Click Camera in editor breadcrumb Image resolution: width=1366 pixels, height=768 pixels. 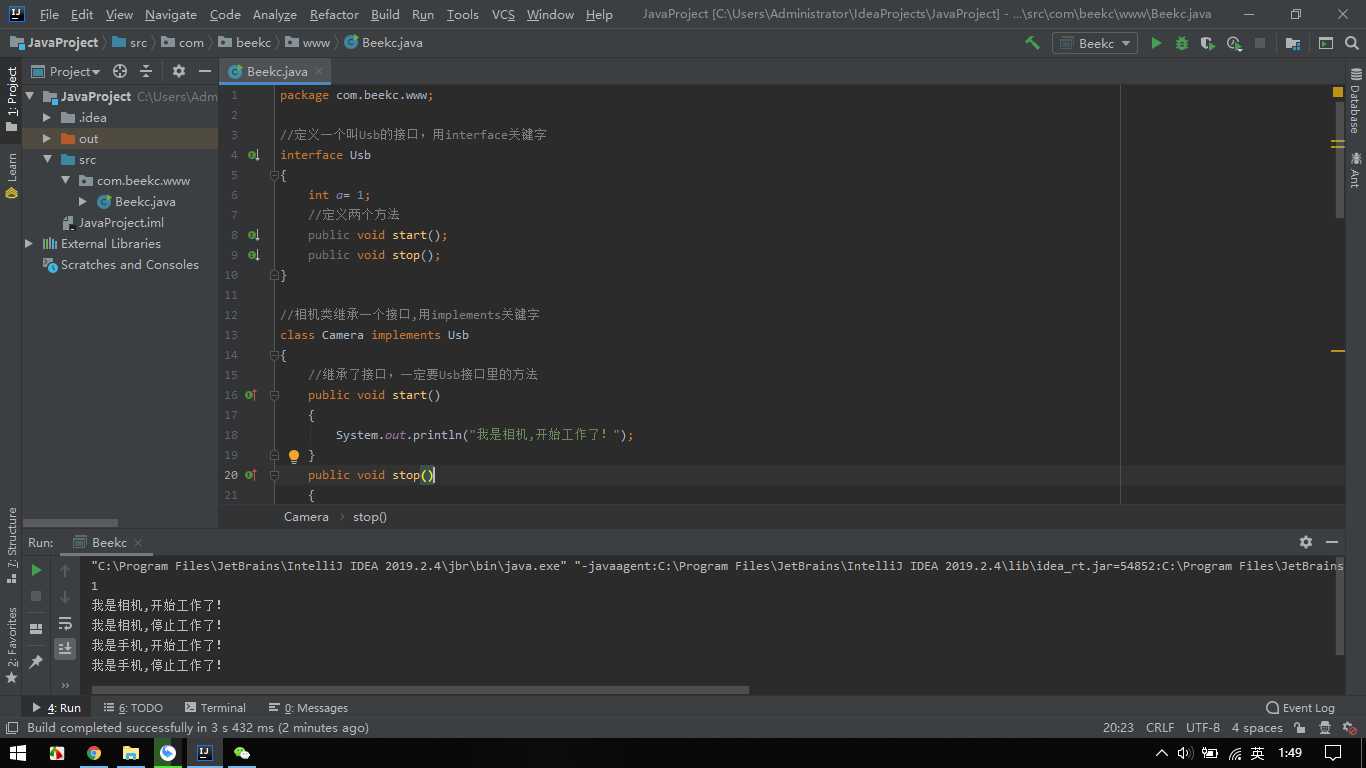(x=306, y=517)
